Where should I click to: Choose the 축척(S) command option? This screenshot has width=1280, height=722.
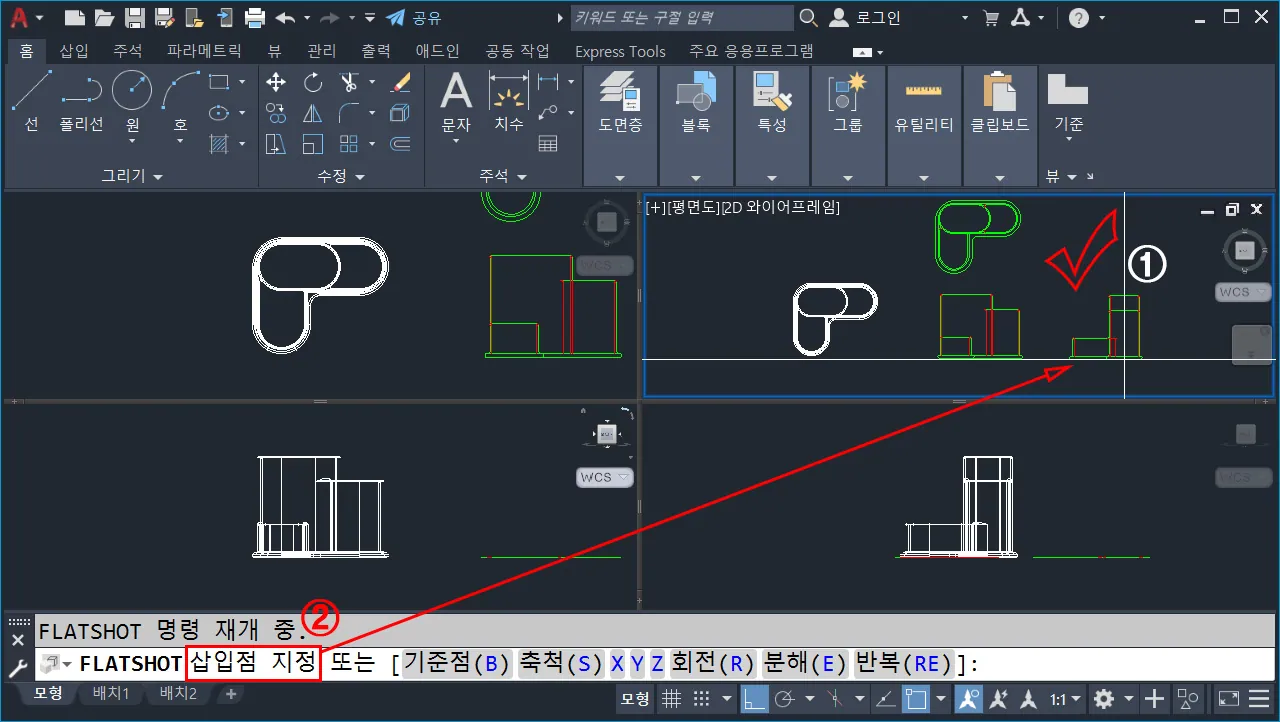point(562,664)
